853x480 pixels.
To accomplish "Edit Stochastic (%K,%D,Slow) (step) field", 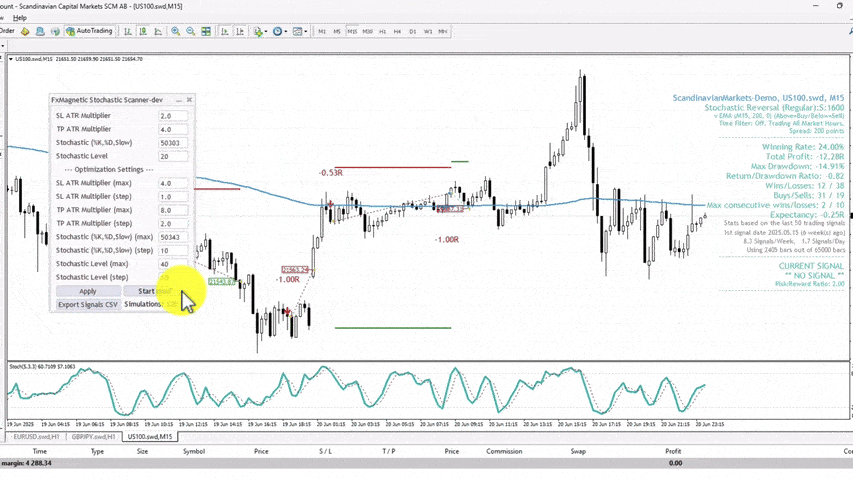I will [173, 250].
